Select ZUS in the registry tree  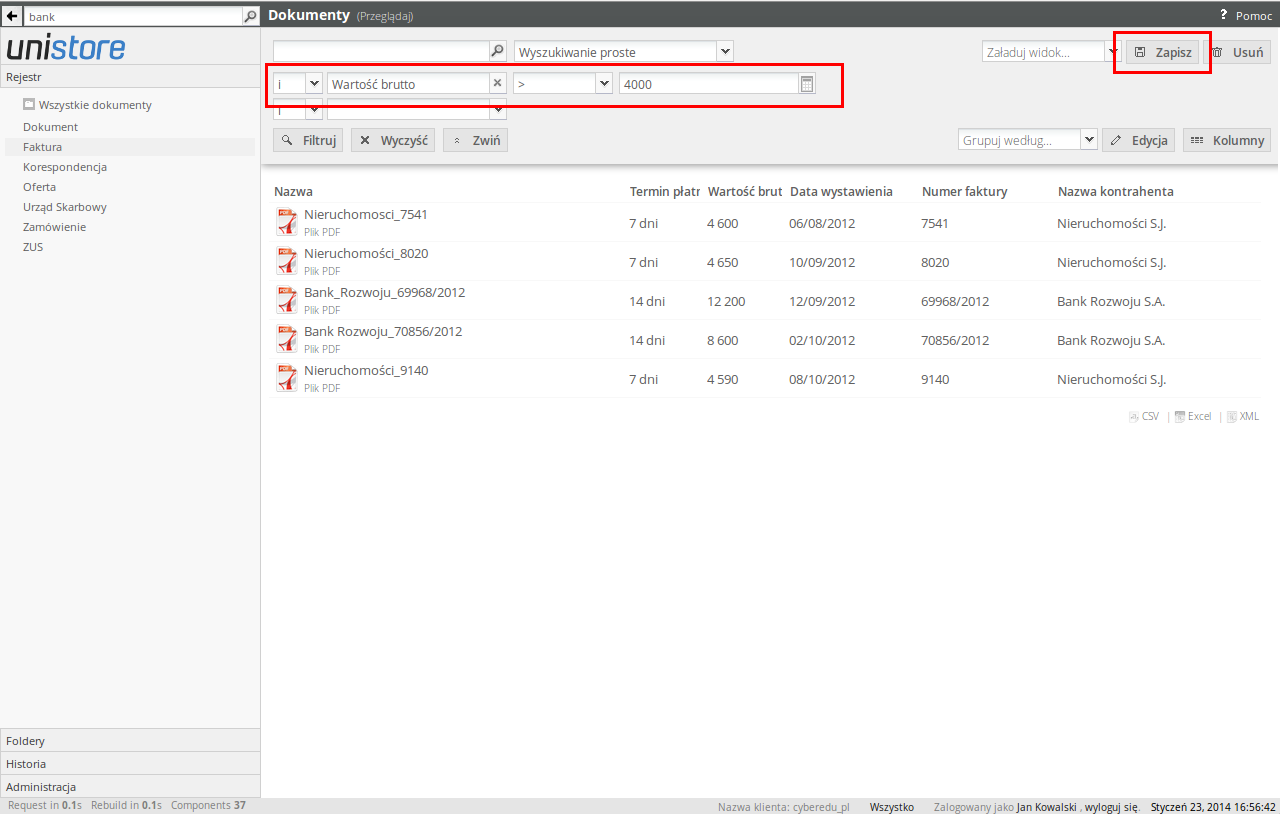tap(33, 247)
